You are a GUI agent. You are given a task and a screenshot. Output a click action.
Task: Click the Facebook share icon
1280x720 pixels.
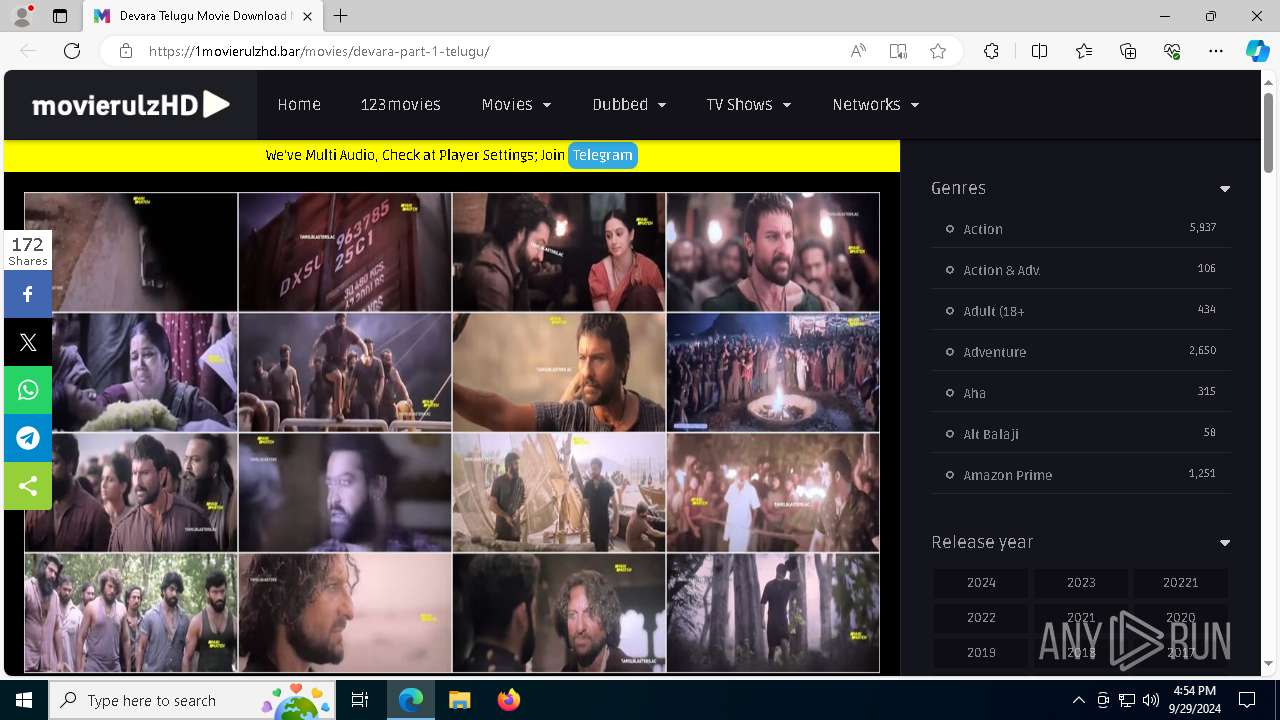pyautogui.click(x=28, y=294)
